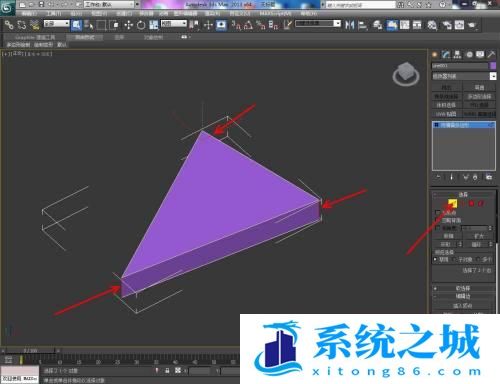
Task: Click the purple object color swatch
Action: [493, 66]
